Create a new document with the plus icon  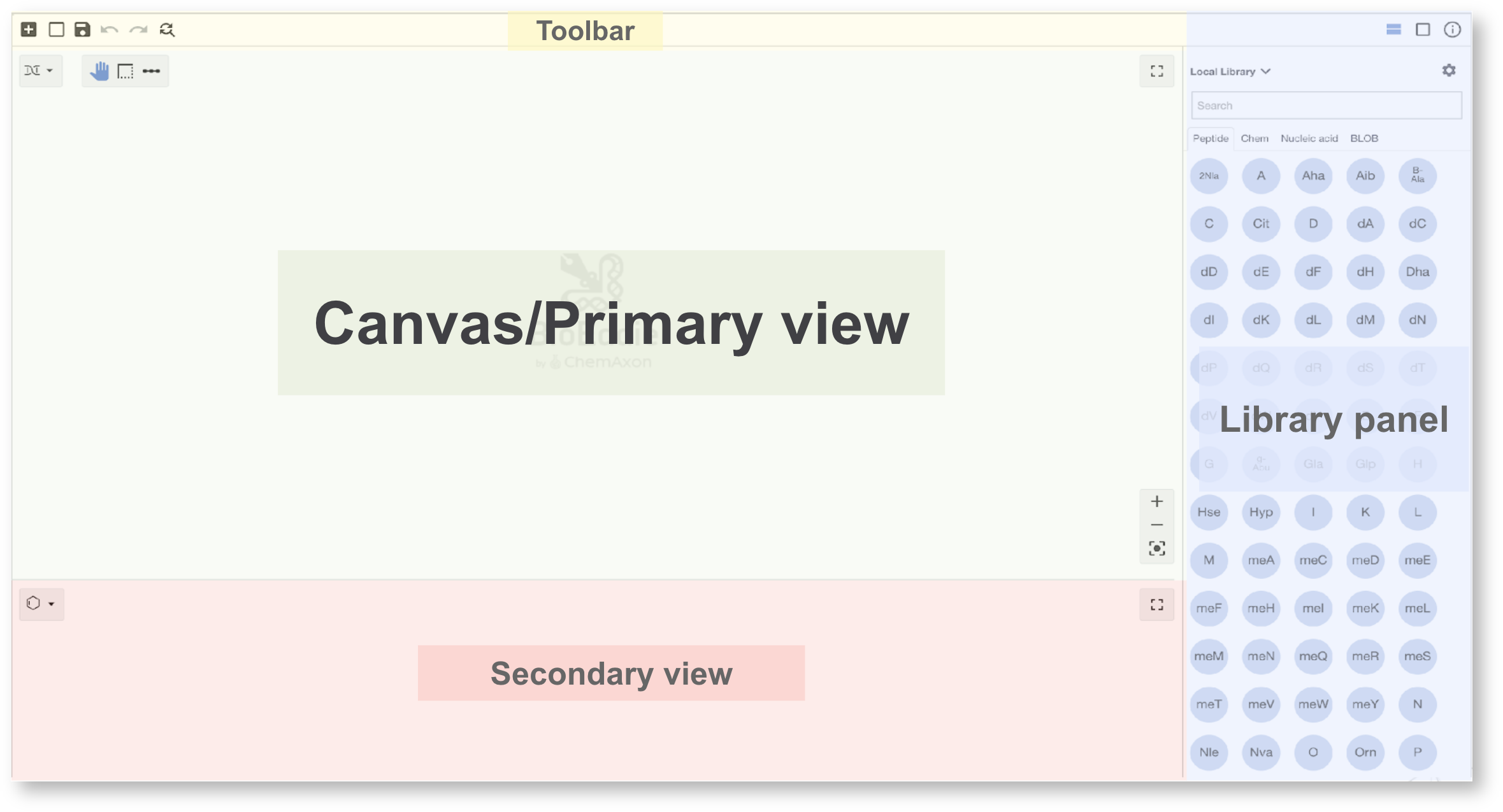click(28, 29)
